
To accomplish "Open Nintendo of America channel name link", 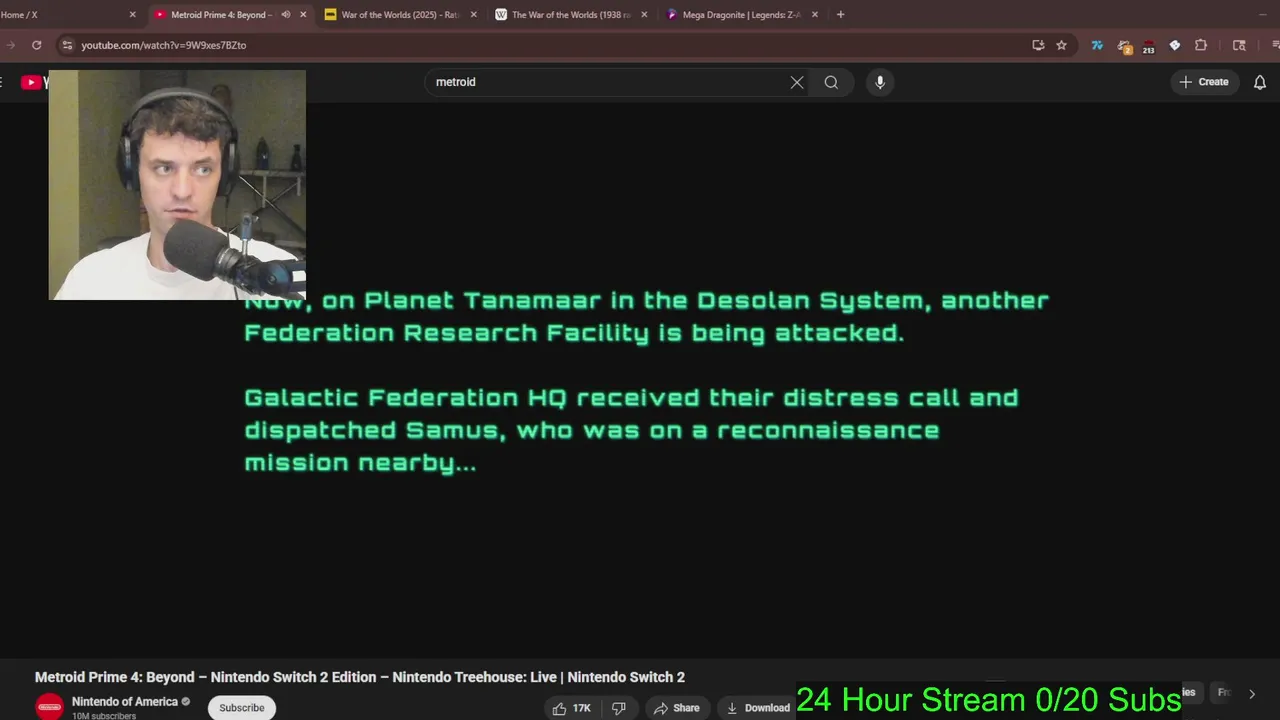I will (x=125, y=702).
